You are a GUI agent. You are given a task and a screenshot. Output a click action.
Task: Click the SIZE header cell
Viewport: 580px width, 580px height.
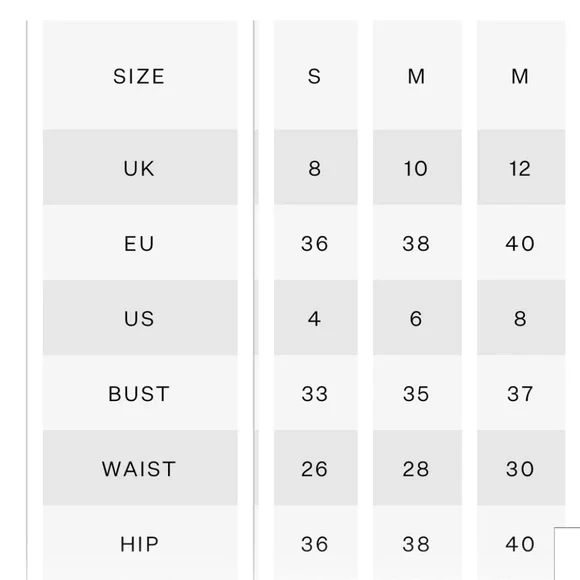pyautogui.click(x=140, y=75)
